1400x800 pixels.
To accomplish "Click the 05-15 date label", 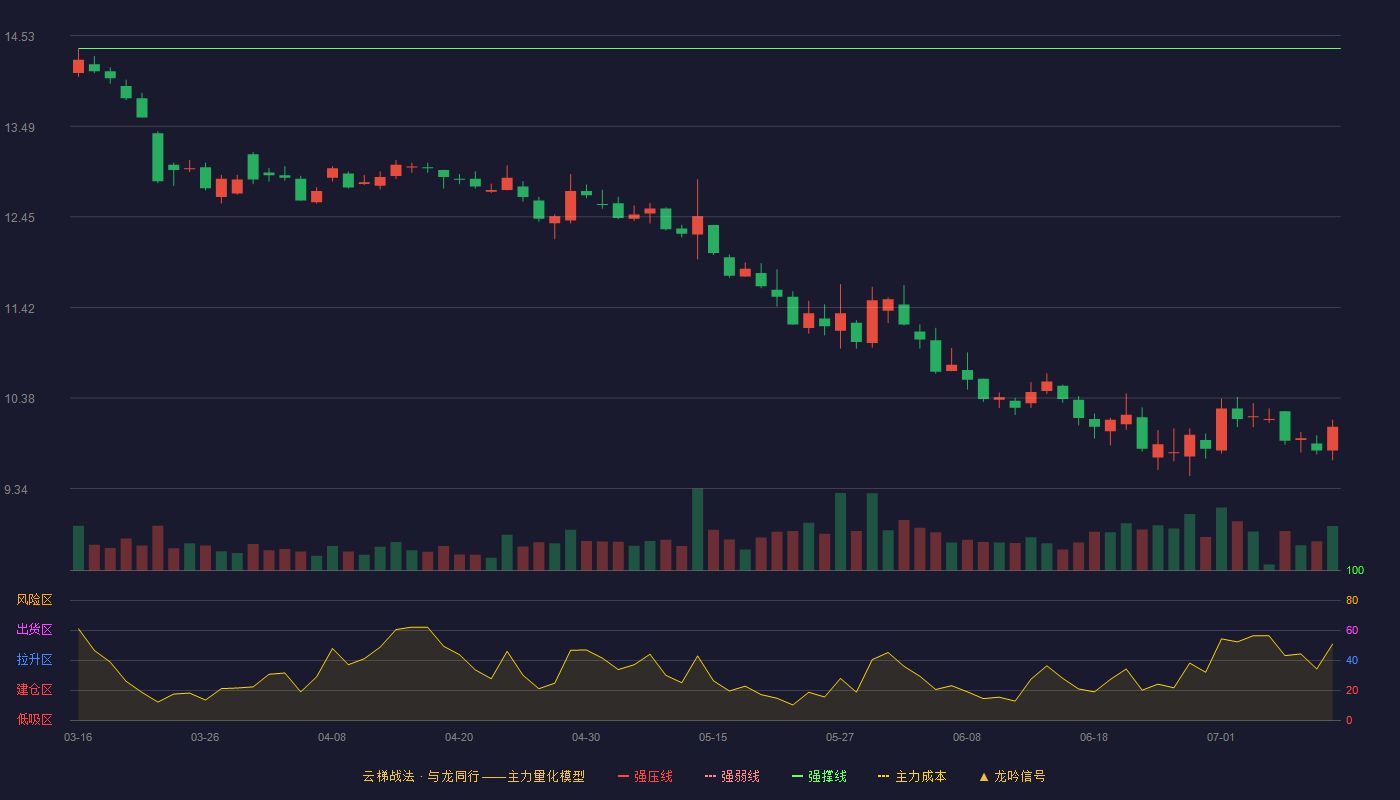I will click(x=713, y=737).
